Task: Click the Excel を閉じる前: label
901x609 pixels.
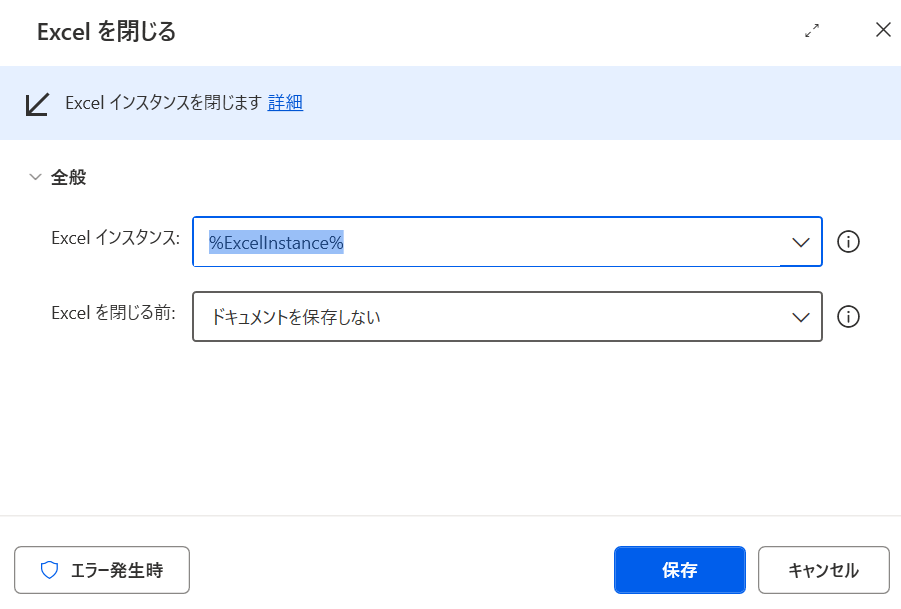Action: [x=113, y=313]
